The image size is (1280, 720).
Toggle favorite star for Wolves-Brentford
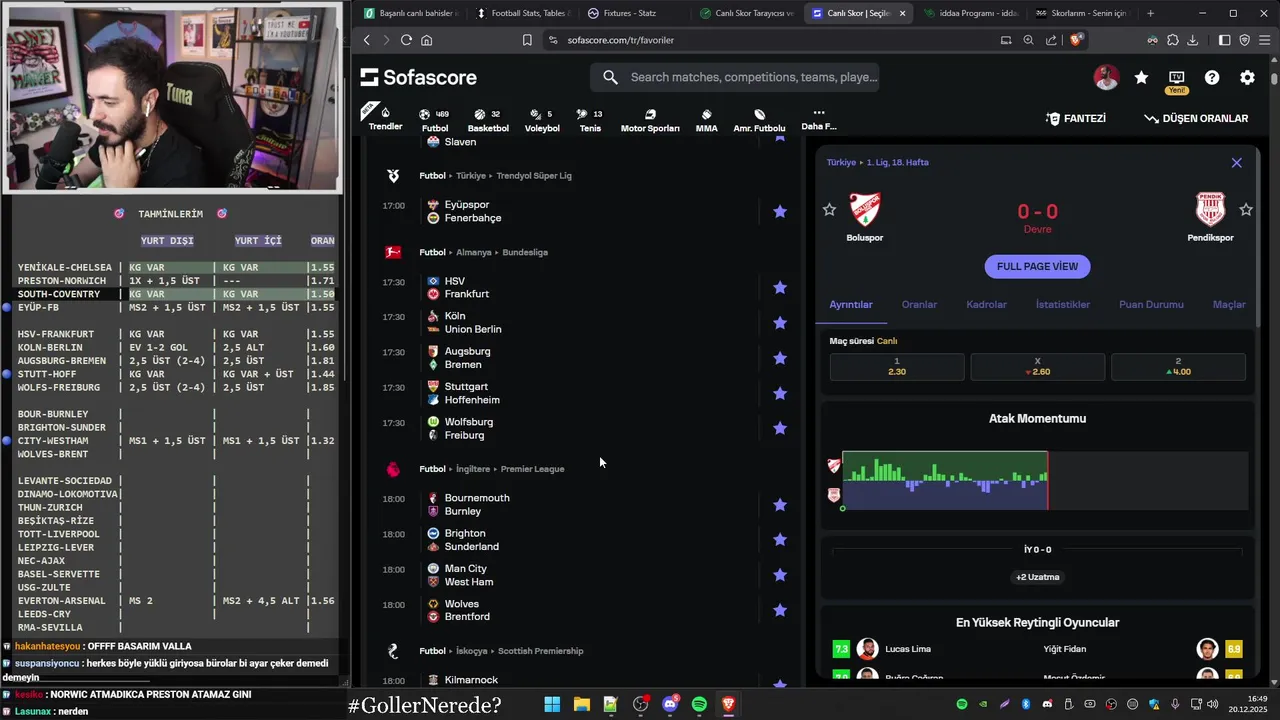tap(780, 610)
